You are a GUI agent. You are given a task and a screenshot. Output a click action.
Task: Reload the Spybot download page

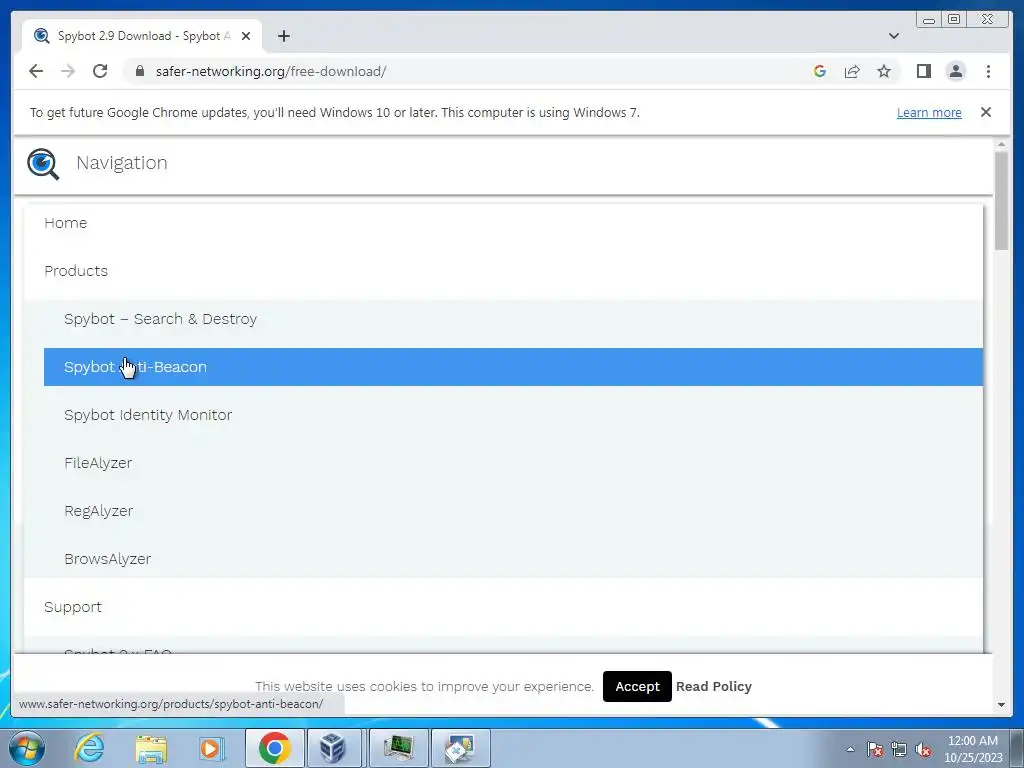100,71
